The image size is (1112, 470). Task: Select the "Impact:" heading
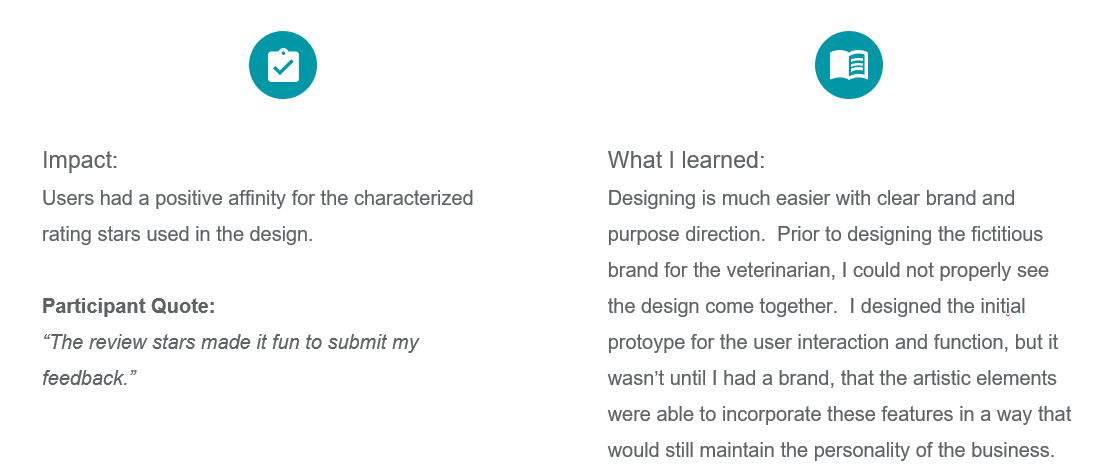click(80, 160)
